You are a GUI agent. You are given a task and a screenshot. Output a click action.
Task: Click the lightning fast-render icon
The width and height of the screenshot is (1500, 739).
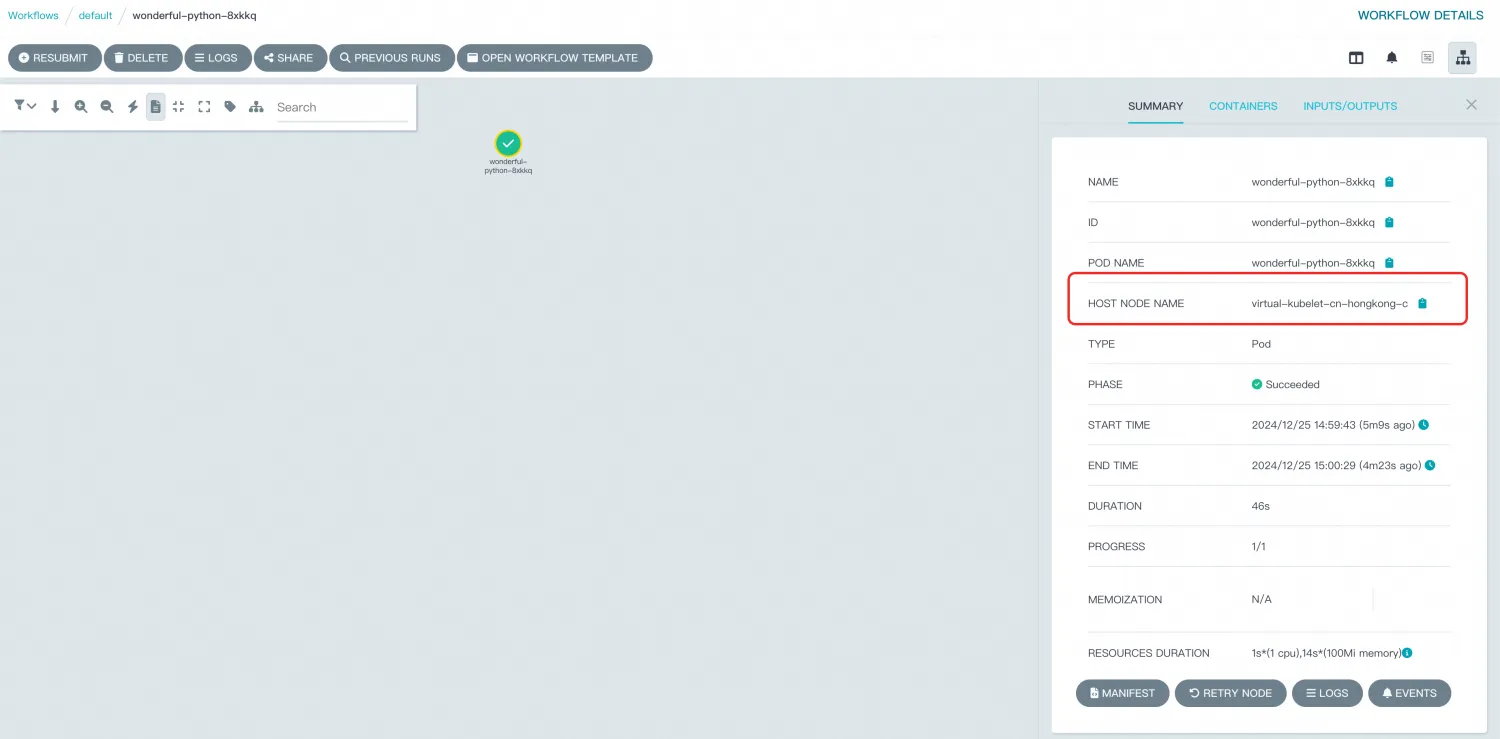tap(132, 105)
